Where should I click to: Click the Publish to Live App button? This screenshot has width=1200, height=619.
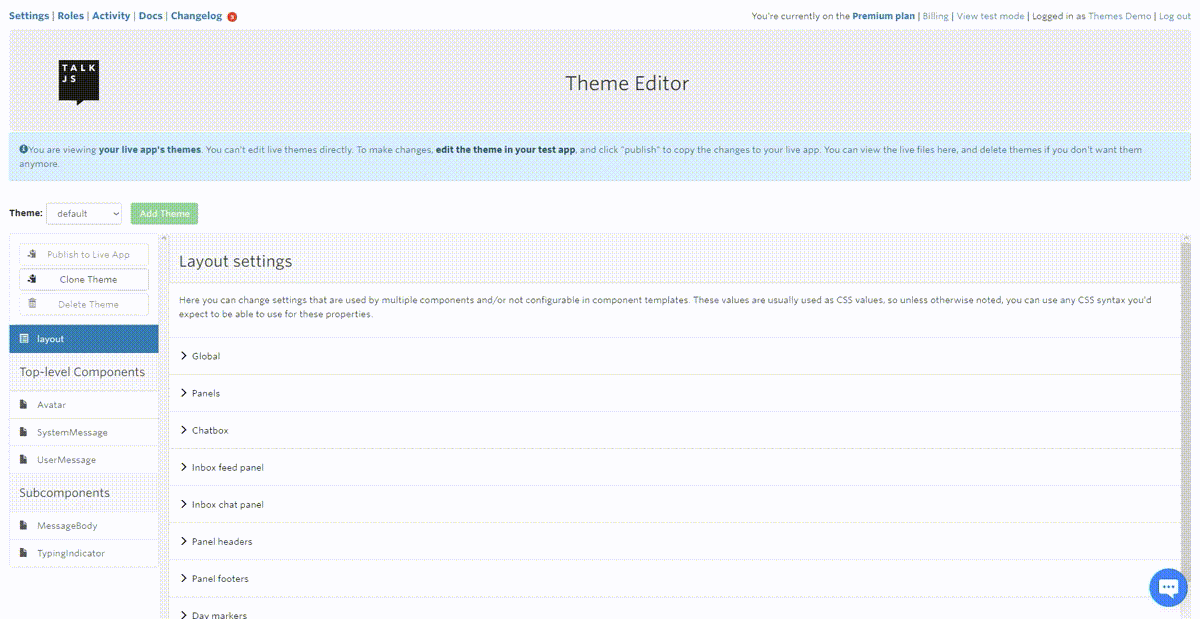click(x=84, y=254)
